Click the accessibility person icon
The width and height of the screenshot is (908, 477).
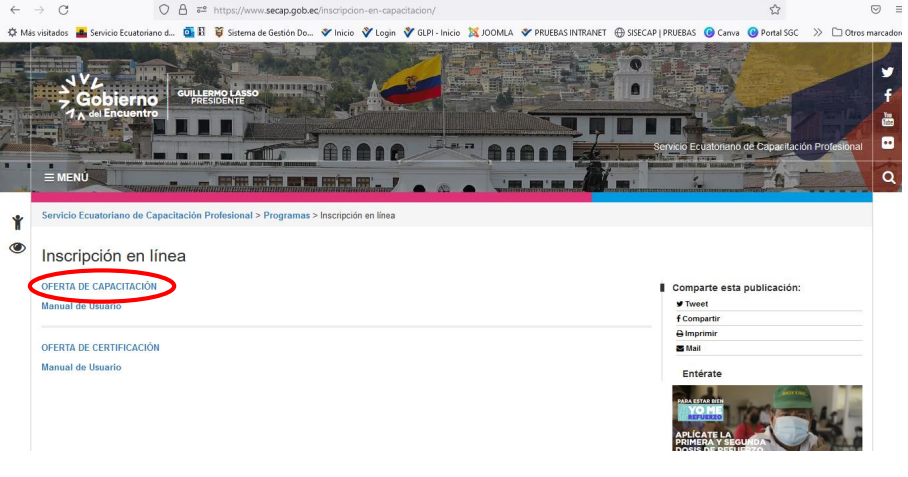point(17,222)
